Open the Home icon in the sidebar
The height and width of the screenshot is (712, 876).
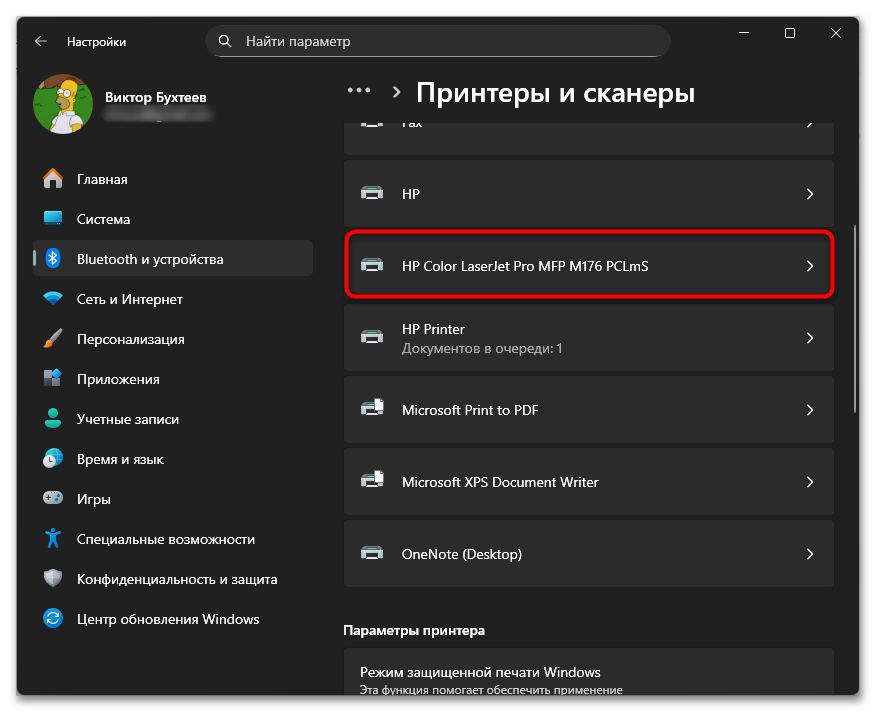(x=53, y=179)
